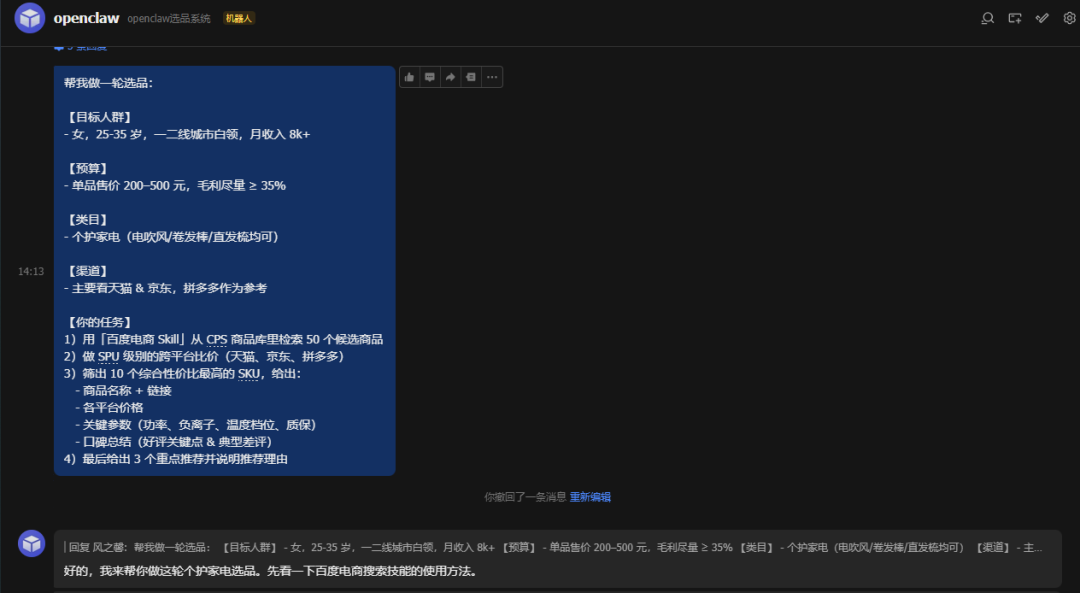The height and width of the screenshot is (593, 1080).
Task: Click the line 关键参数 (功率、负离子…)
Action: click(x=196, y=425)
